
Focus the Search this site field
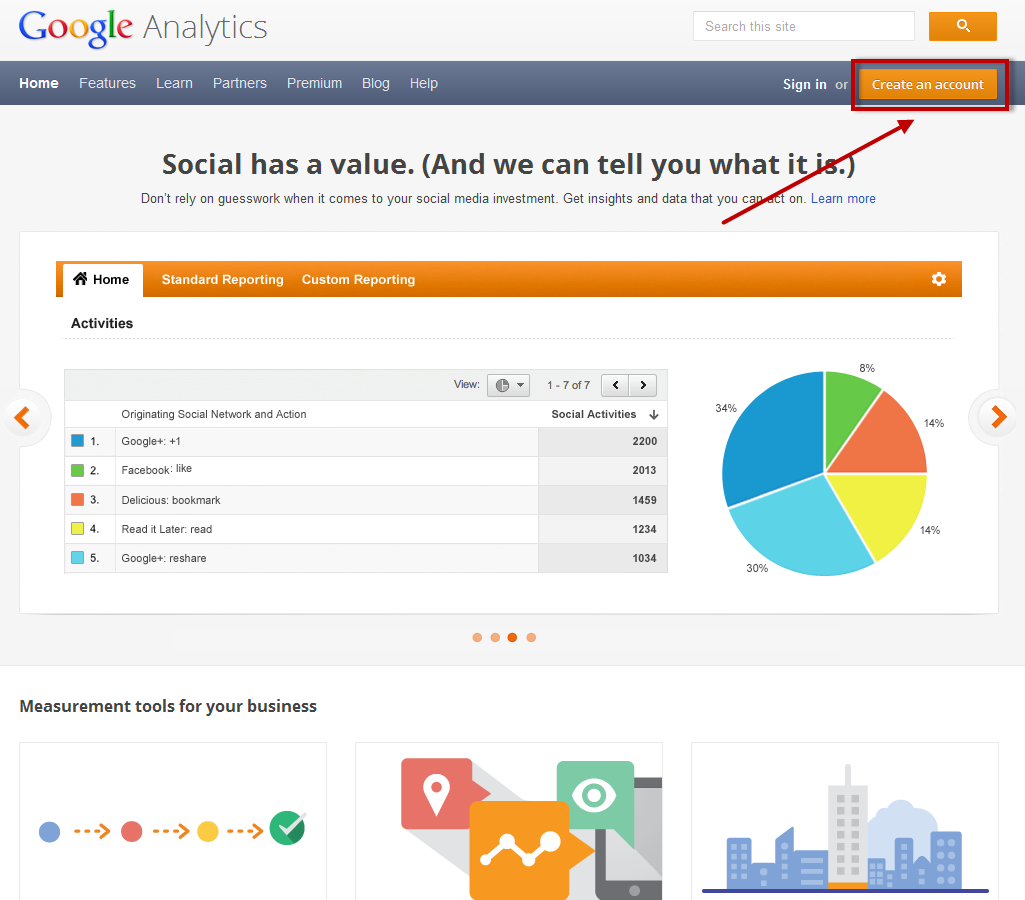coord(803,26)
